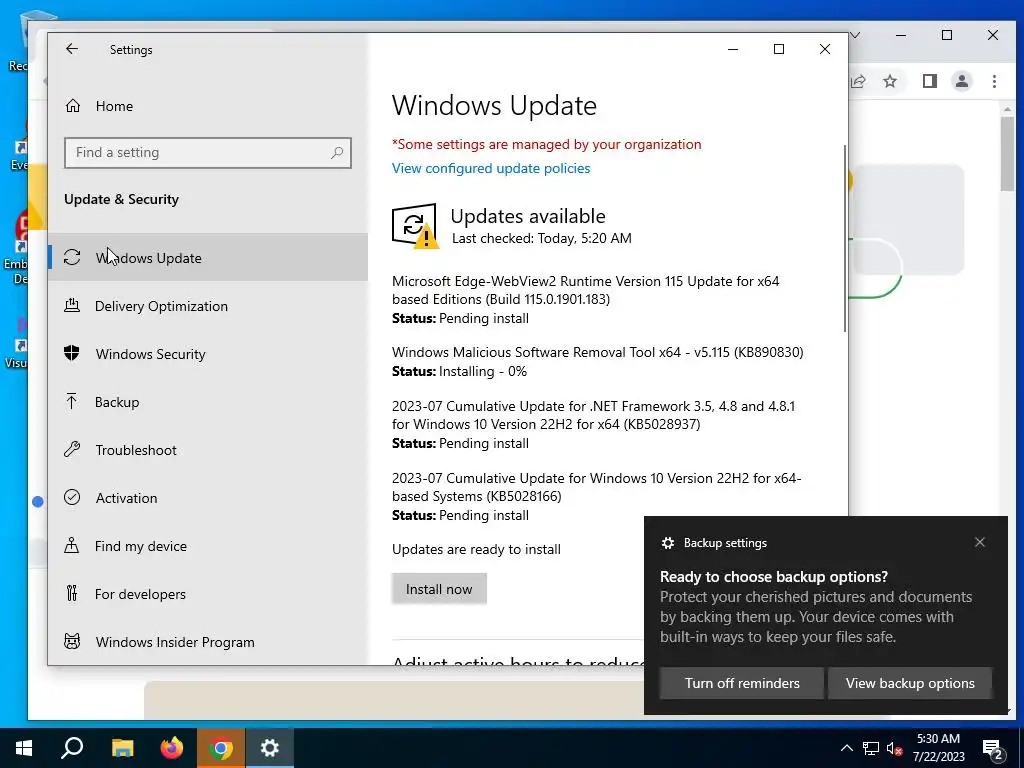Dismiss the Backup settings notification
The image size is (1024, 768).
tap(980, 542)
